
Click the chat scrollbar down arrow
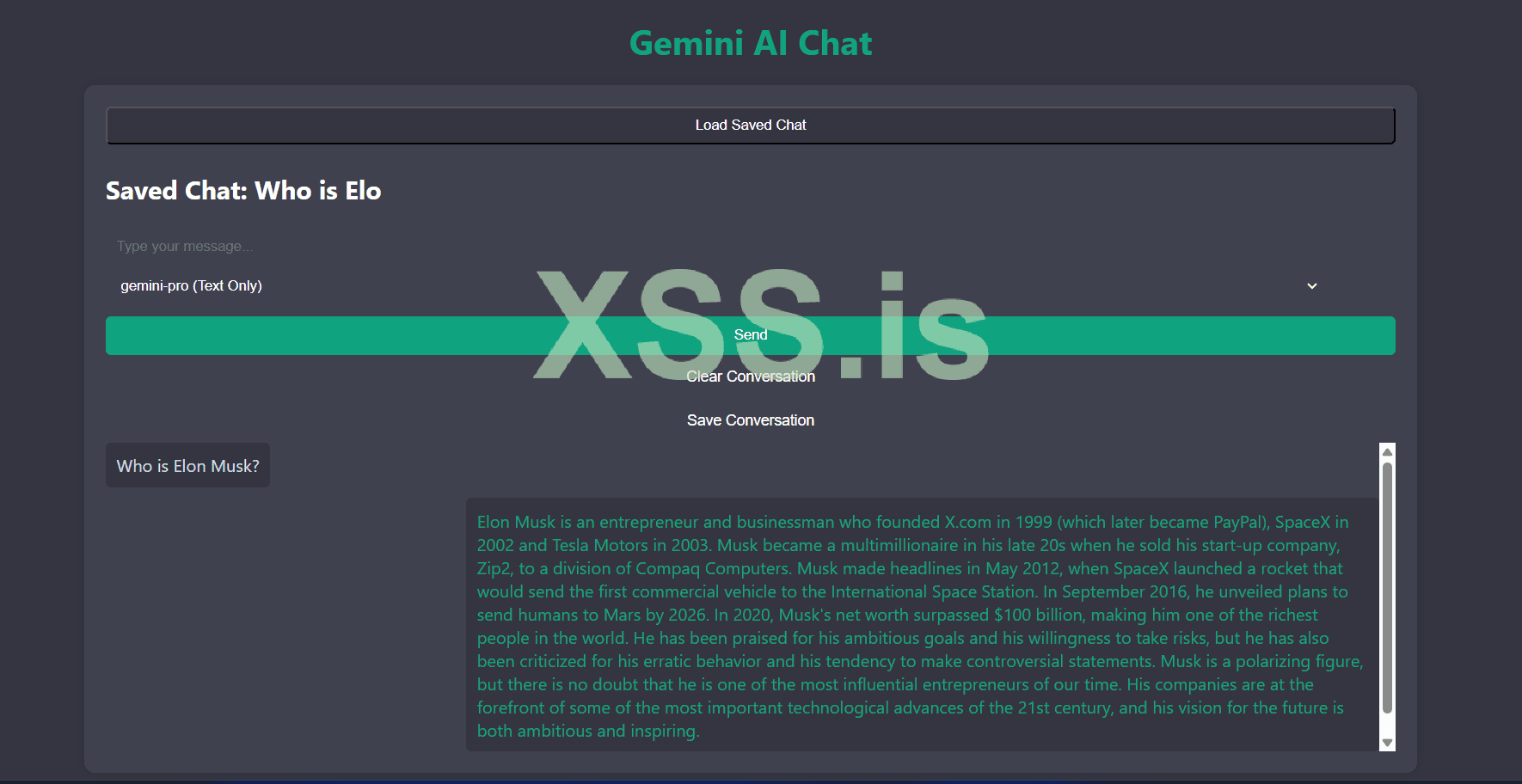click(x=1386, y=743)
